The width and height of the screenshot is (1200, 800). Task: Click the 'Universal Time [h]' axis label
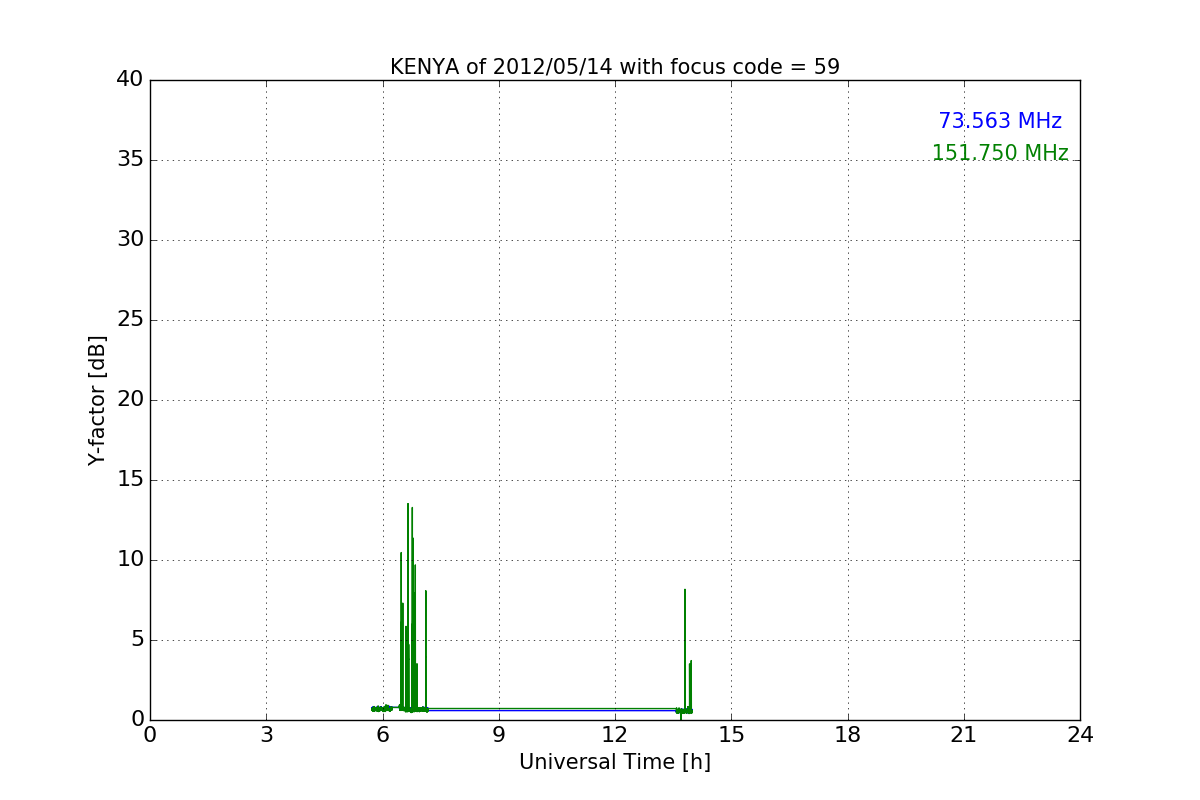tap(615, 762)
